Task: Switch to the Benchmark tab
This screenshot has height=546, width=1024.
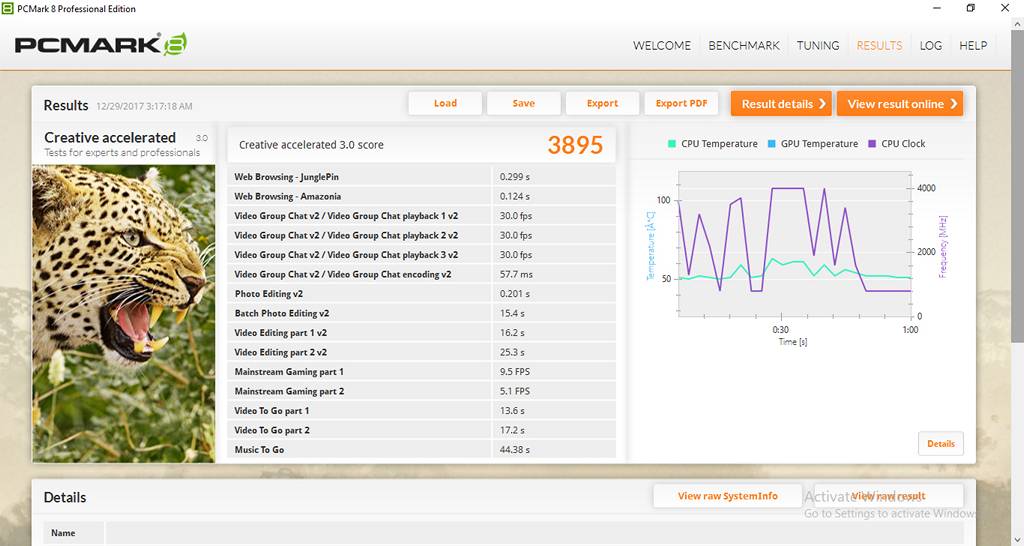Action: [743, 45]
